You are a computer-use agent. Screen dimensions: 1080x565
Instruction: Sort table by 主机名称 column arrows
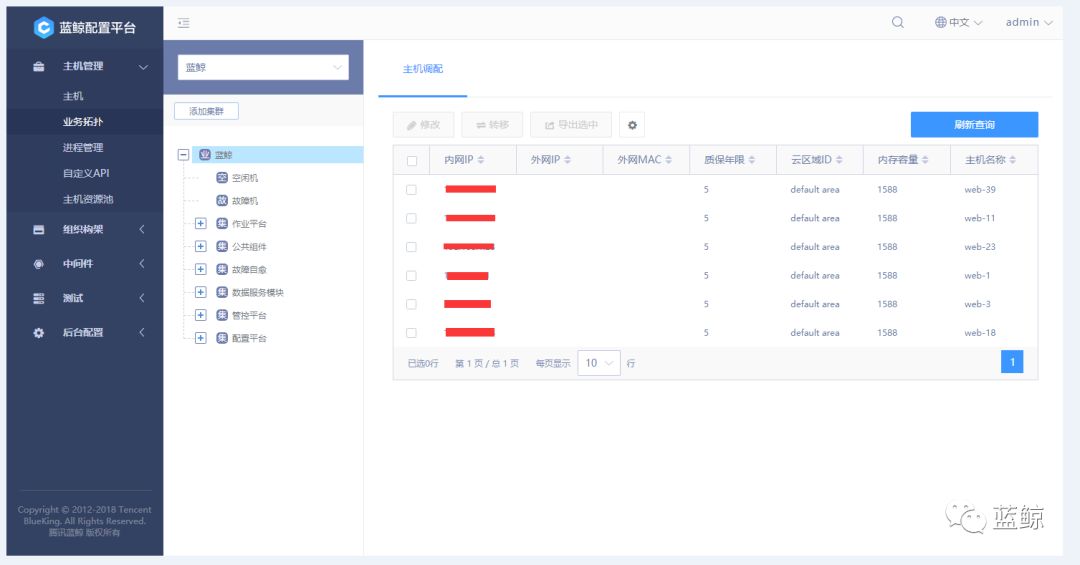(1012, 160)
